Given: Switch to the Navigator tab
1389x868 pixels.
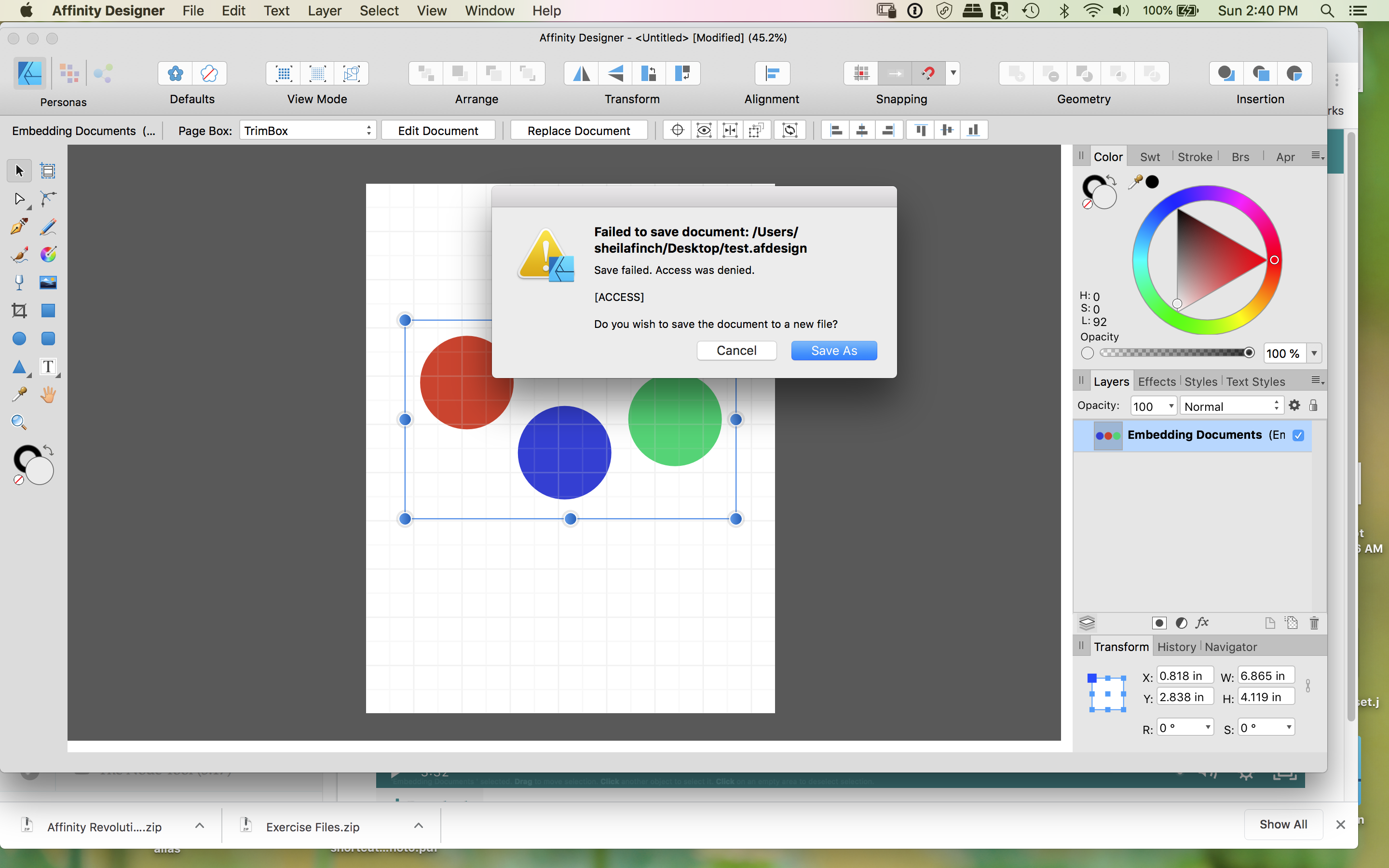Looking at the screenshot, I should 1231,647.
